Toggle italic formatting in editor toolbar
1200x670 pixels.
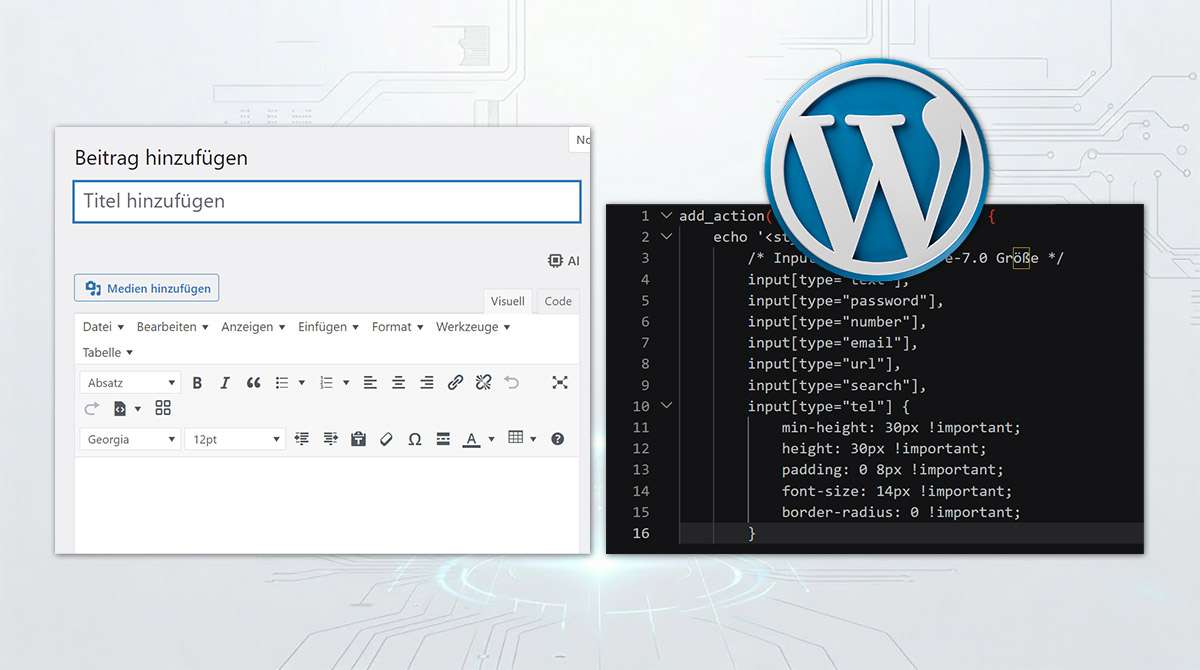(x=225, y=383)
